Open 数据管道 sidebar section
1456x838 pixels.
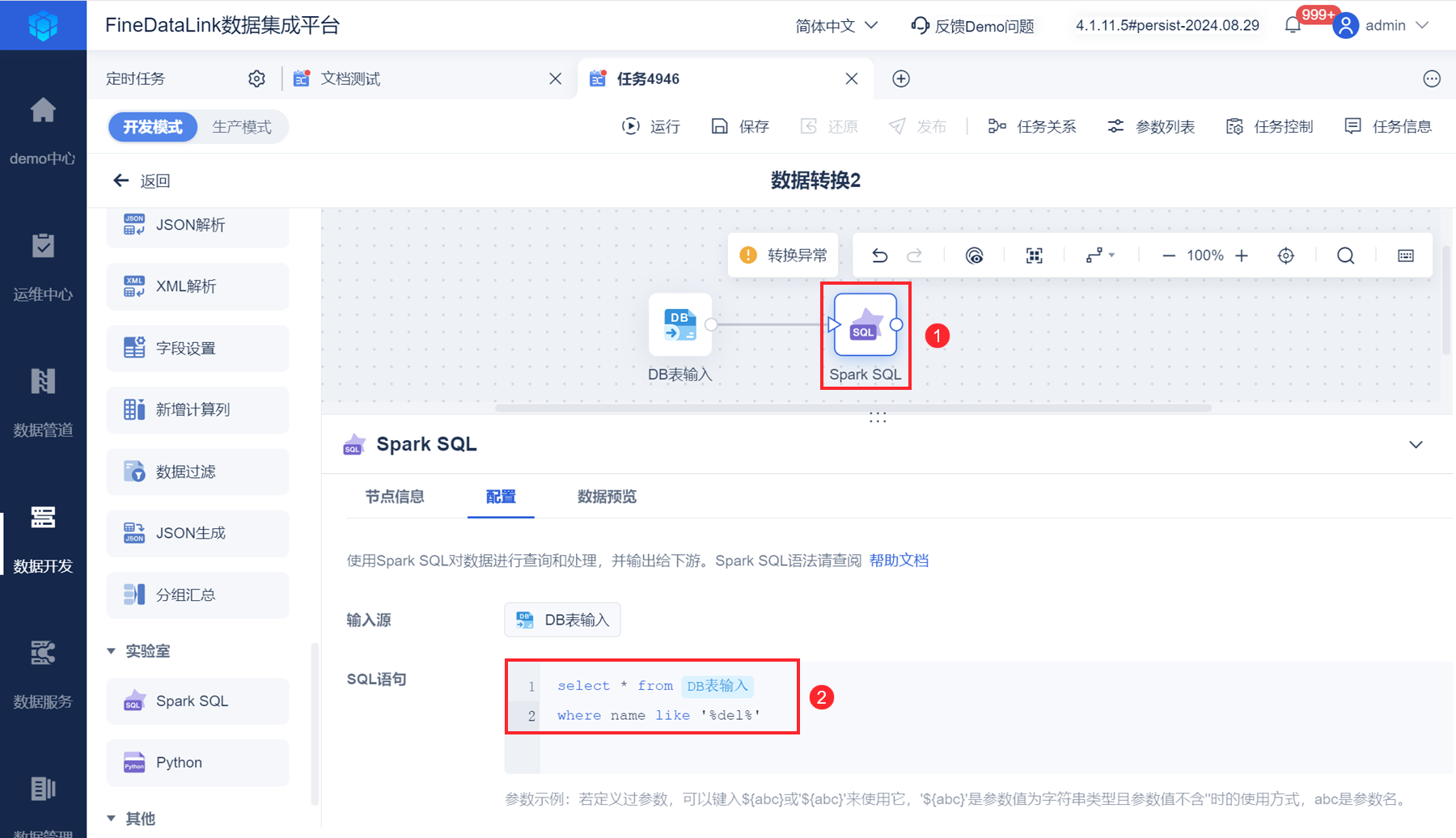[x=43, y=403]
